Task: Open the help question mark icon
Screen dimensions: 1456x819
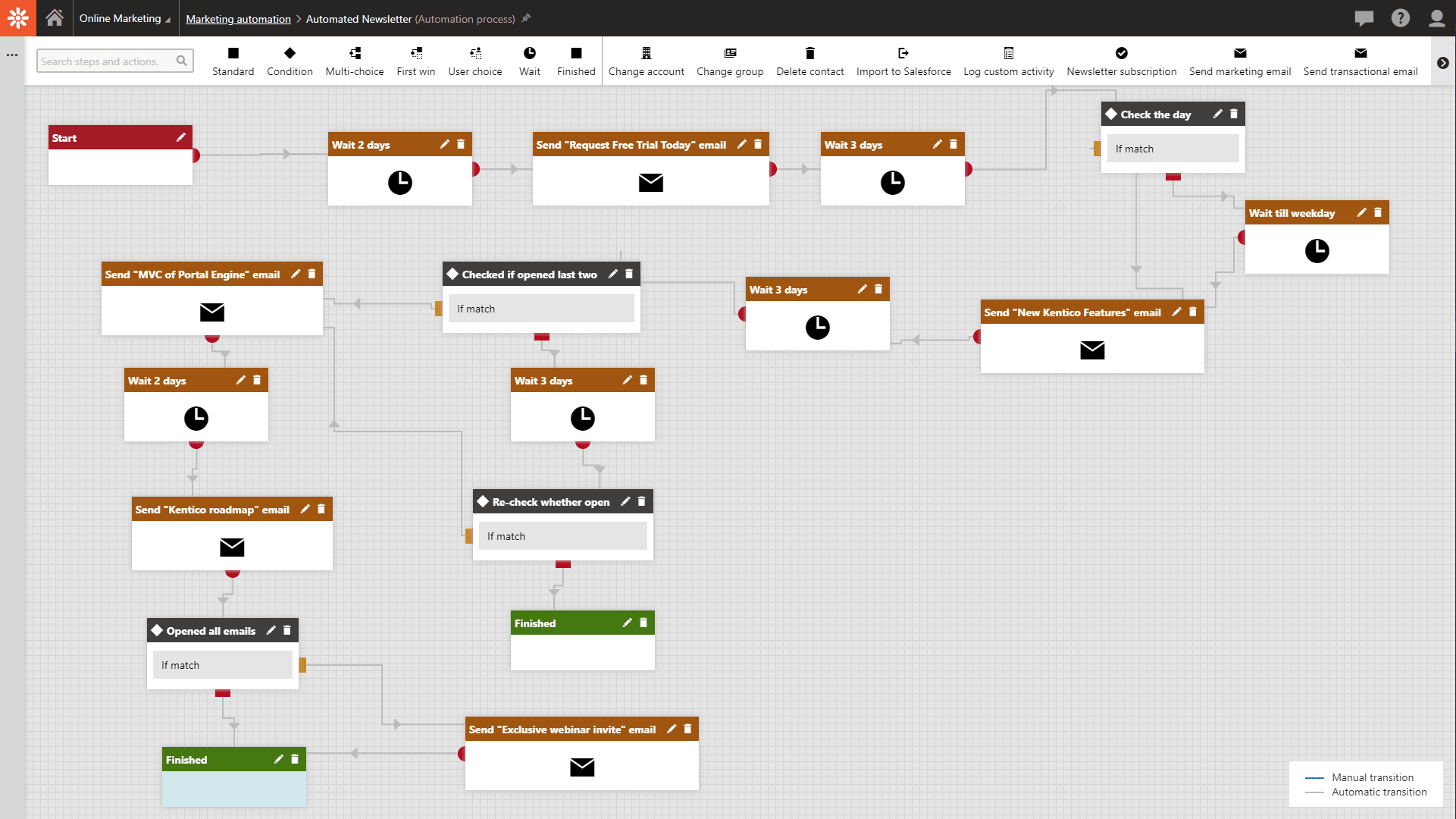Action: [x=1401, y=18]
